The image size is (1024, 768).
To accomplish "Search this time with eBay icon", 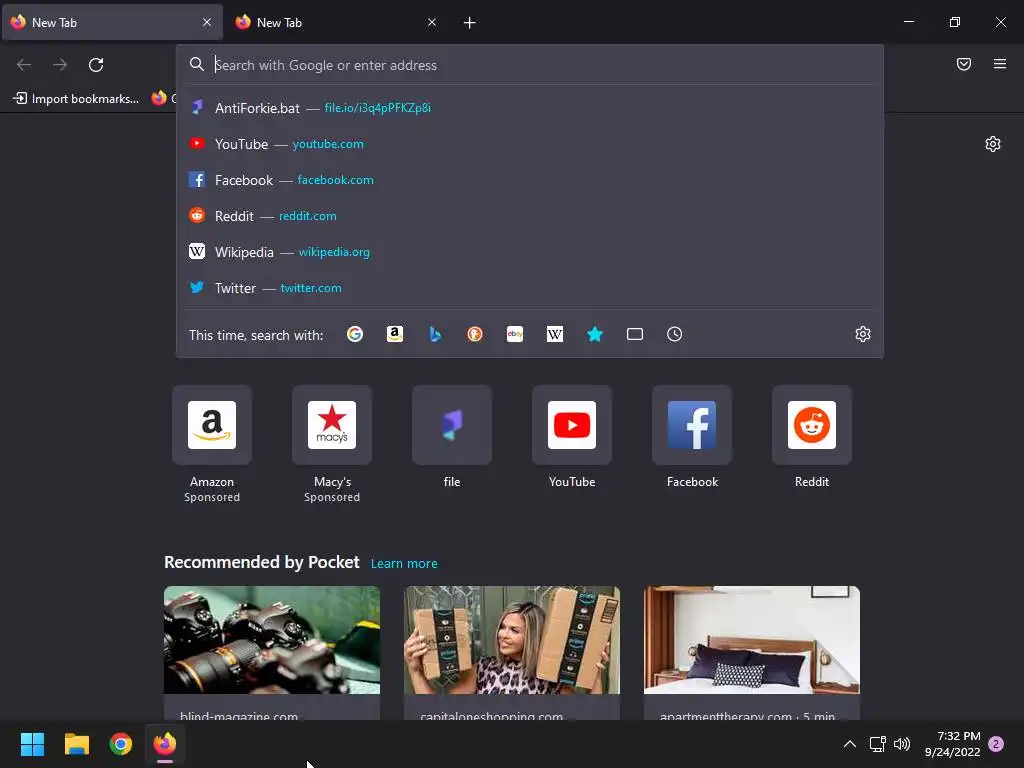I will (515, 334).
